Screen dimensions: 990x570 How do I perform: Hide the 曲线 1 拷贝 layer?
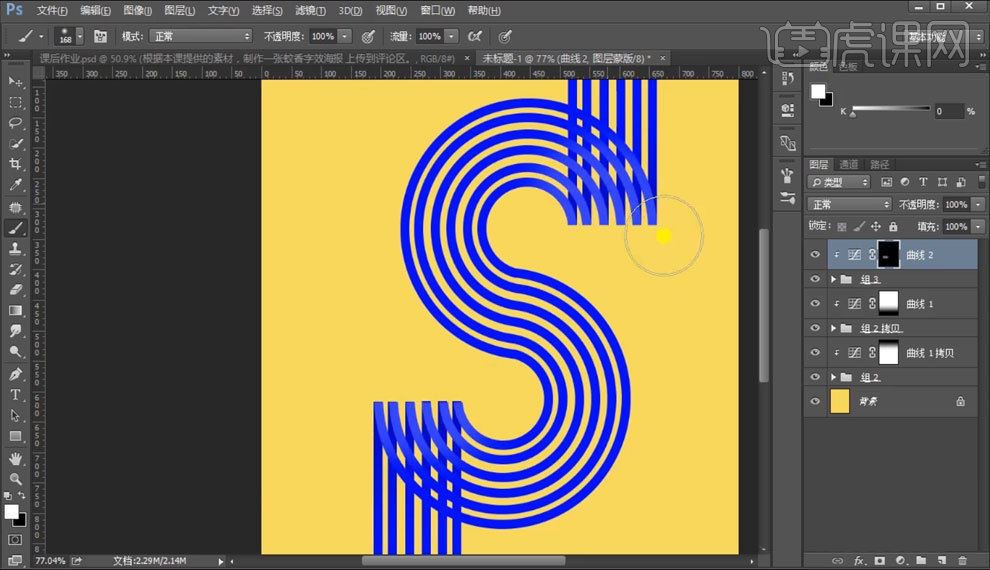[x=815, y=353]
